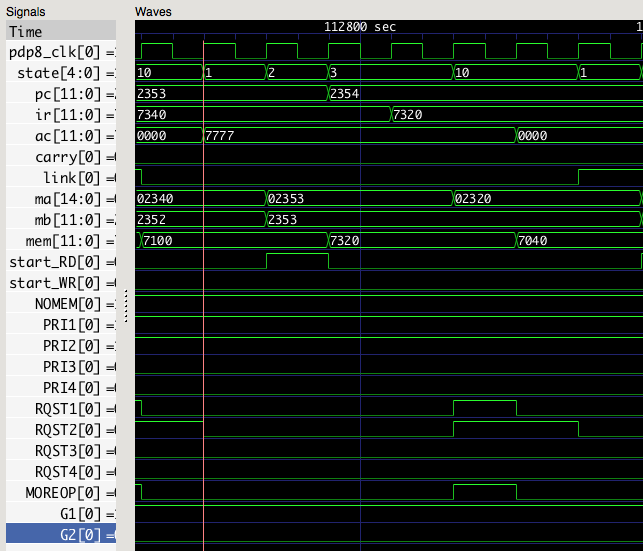
Task: Select the link[0] signal
Action: click(x=61, y=178)
